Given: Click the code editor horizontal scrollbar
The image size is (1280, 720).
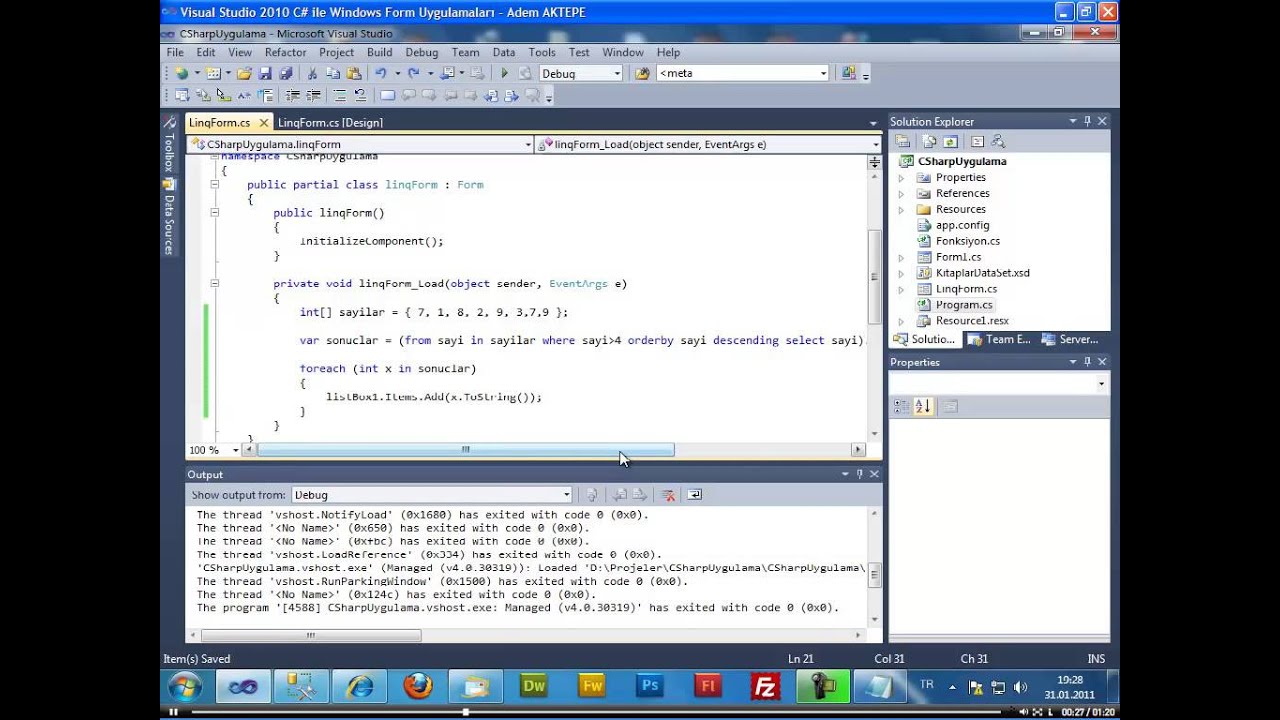Looking at the screenshot, I should [465, 450].
